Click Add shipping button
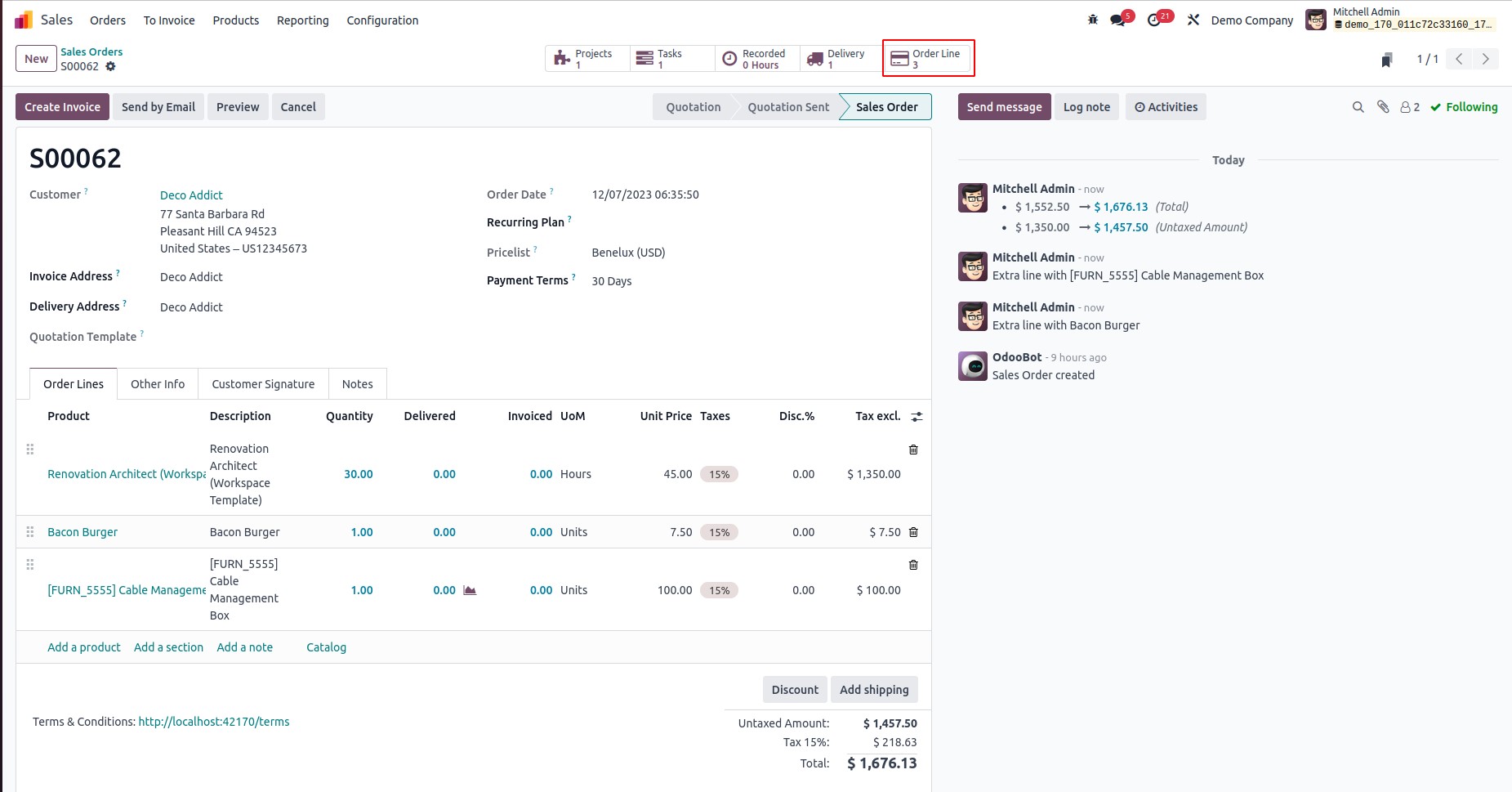Screen dimensions: 1512x792 pos(874,690)
